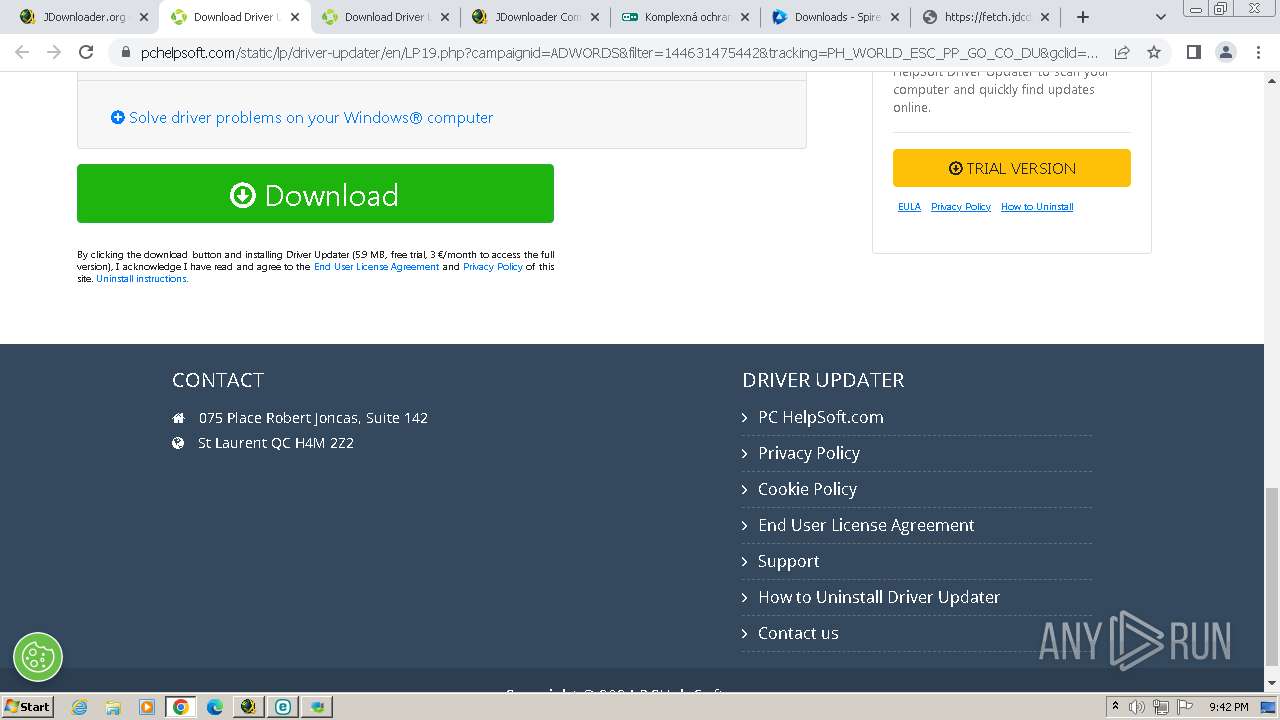Image resolution: width=1280 pixels, height=720 pixels.
Task: Click the yellow TRIAL VERSION button
Action: (x=1011, y=168)
